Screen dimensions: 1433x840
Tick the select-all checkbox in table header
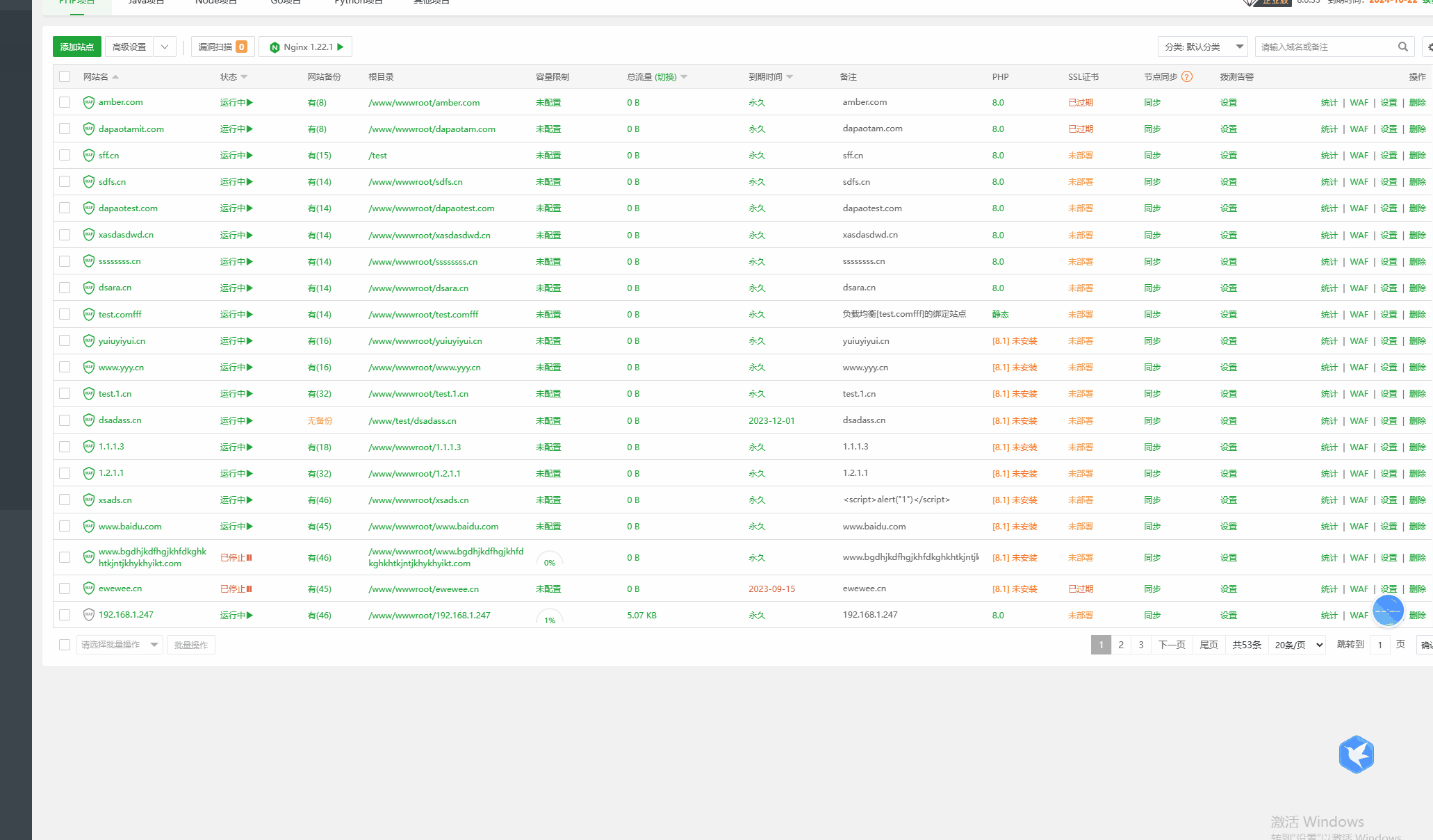(x=65, y=76)
